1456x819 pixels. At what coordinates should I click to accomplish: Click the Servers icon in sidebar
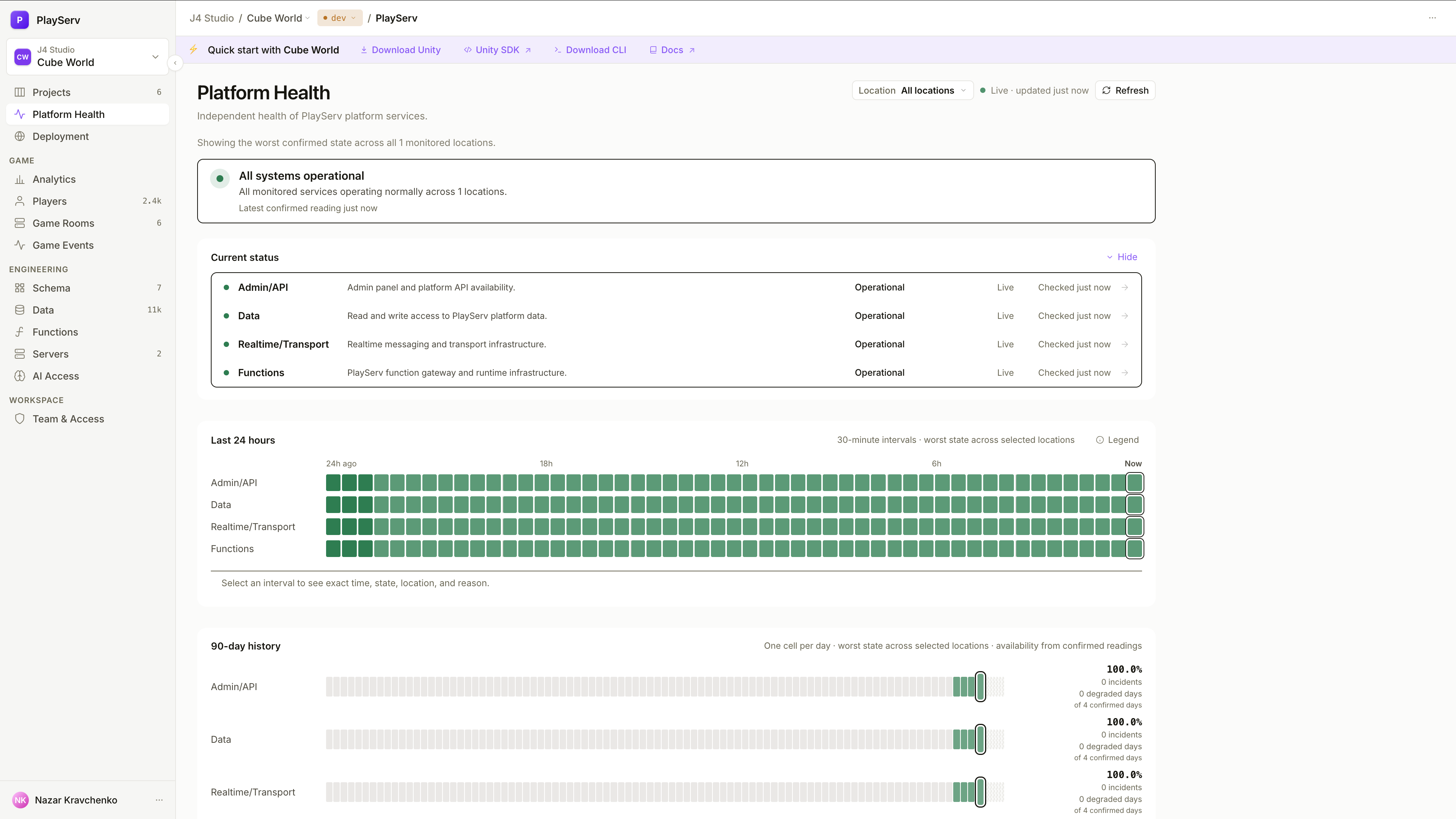[20, 354]
